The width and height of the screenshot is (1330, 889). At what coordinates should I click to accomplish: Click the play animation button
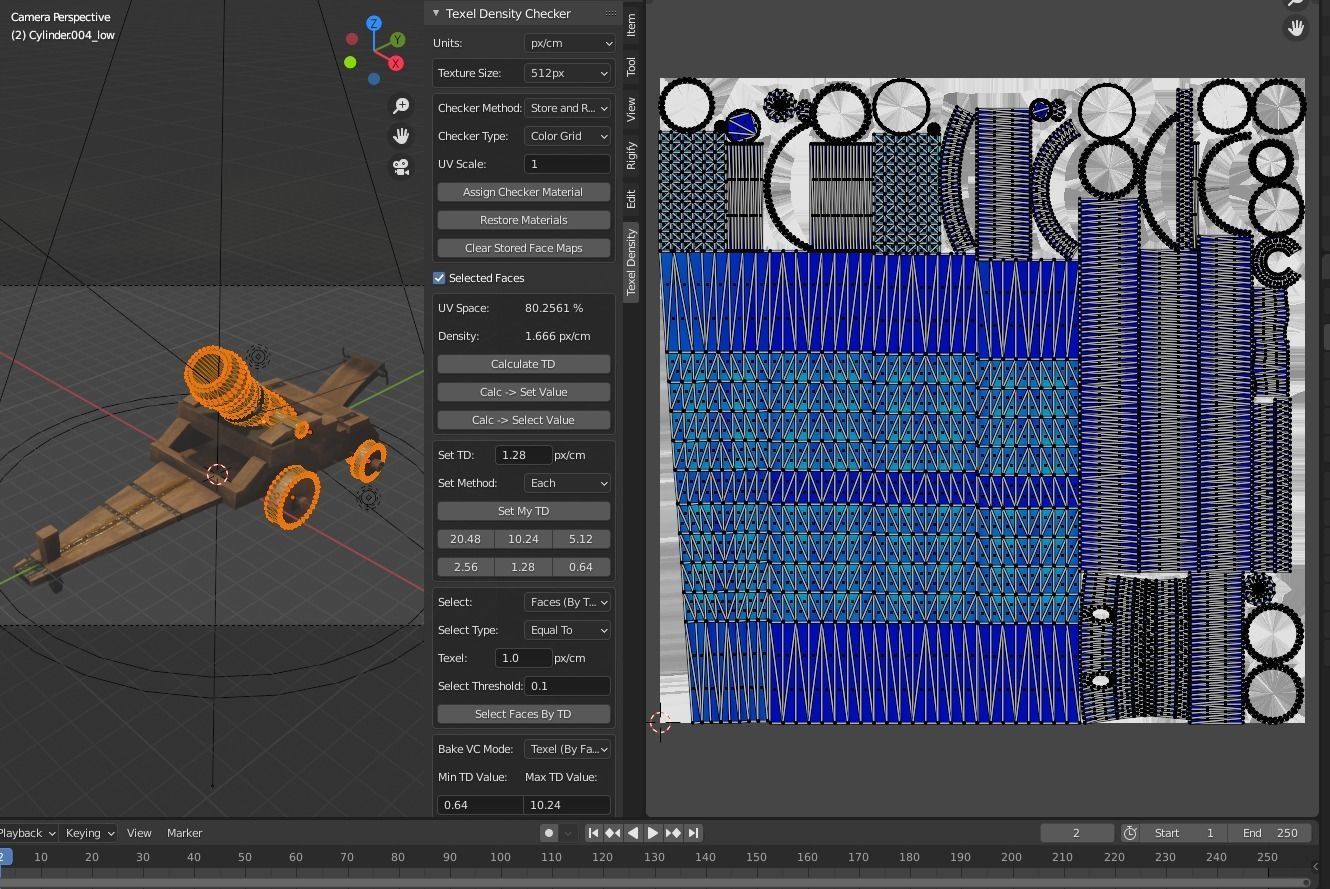pyautogui.click(x=653, y=833)
